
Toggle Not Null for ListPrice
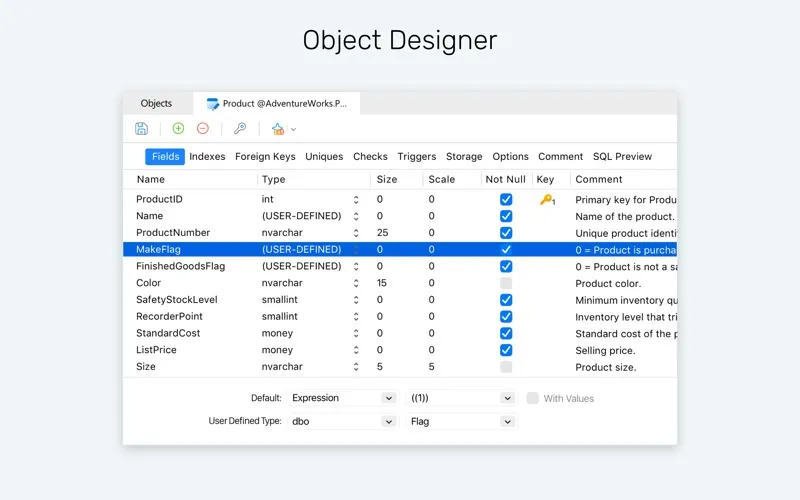[x=506, y=350]
